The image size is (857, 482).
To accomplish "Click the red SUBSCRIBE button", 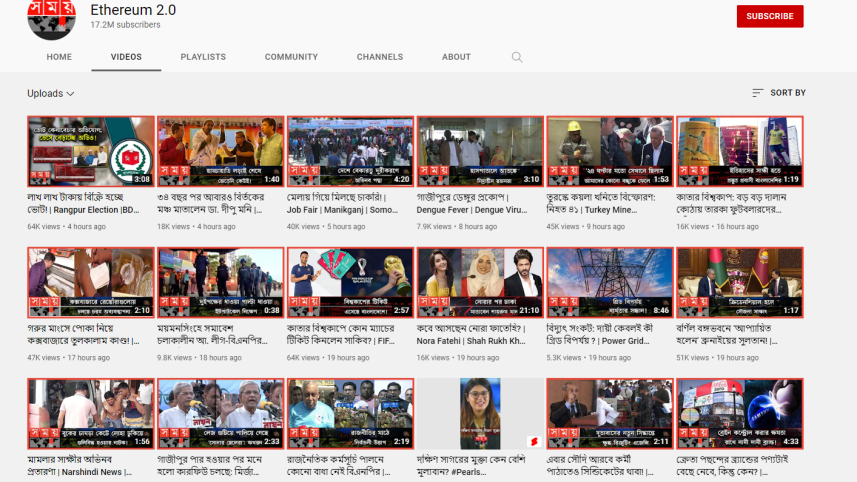I will point(770,16).
